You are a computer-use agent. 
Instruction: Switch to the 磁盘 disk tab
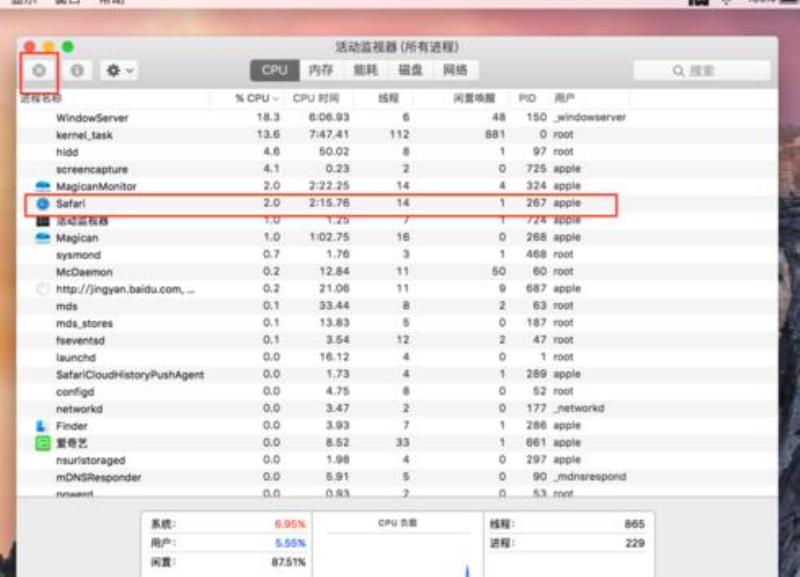pos(410,70)
